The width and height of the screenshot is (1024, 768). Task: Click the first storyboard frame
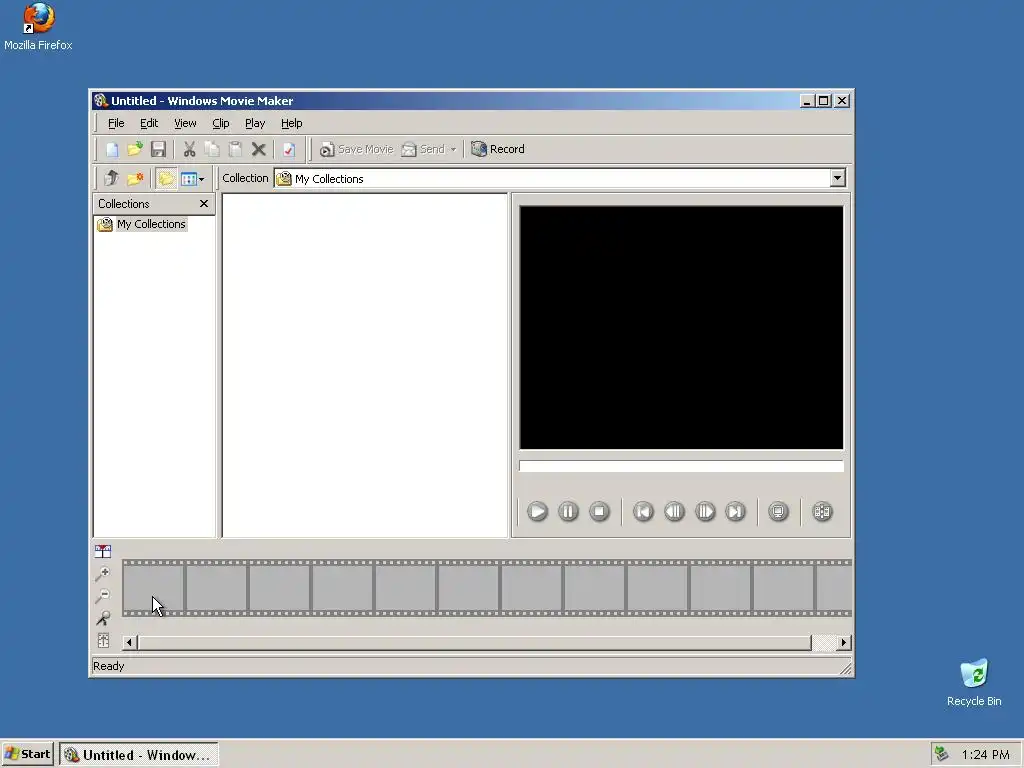(x=153, y=588)
